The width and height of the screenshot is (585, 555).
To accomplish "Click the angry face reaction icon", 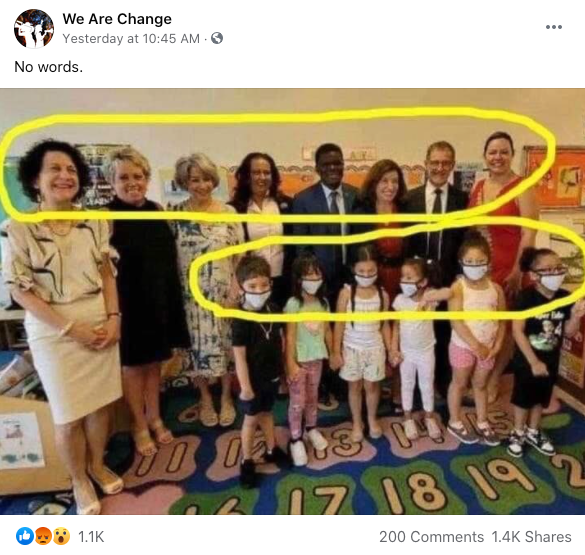I will (43, 536).
